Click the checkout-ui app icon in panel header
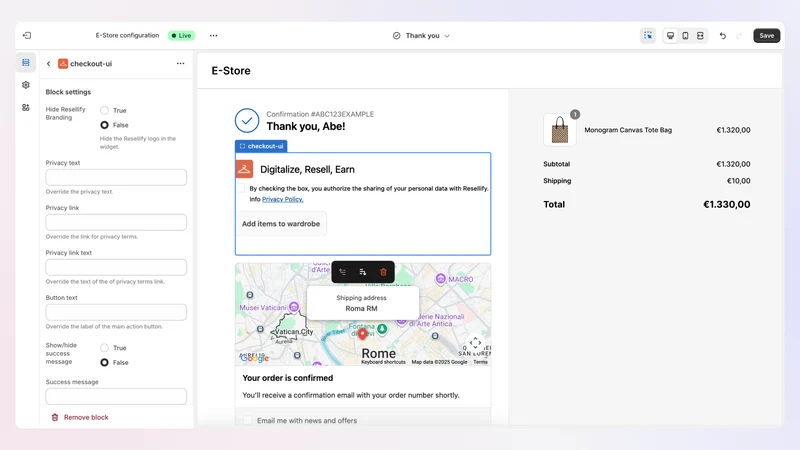 [63, 64]
